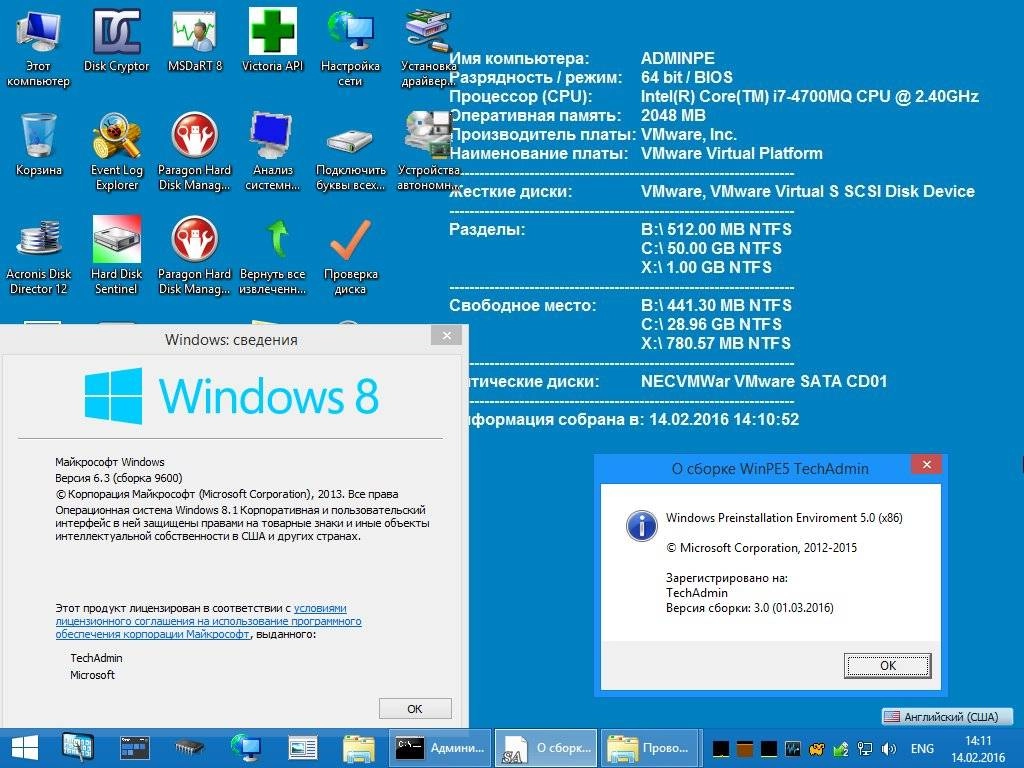Close the О сборке WinPE5 TechAdmin dialog
Viewport: 1024px width, 768px height.
tap(927, 464)
